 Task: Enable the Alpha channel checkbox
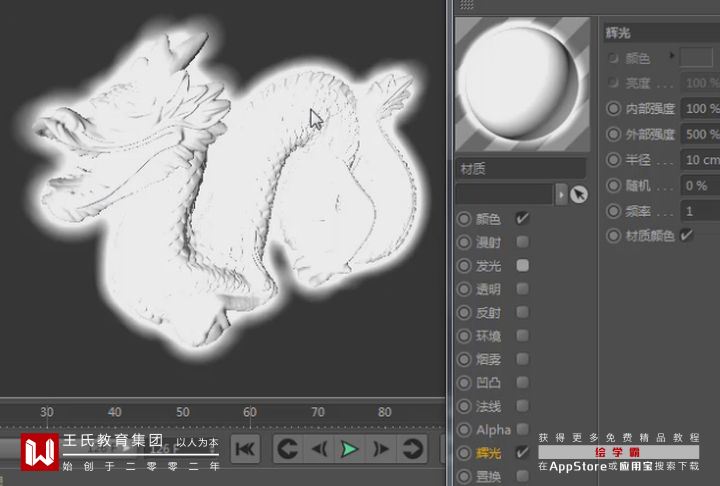(522, 429)
